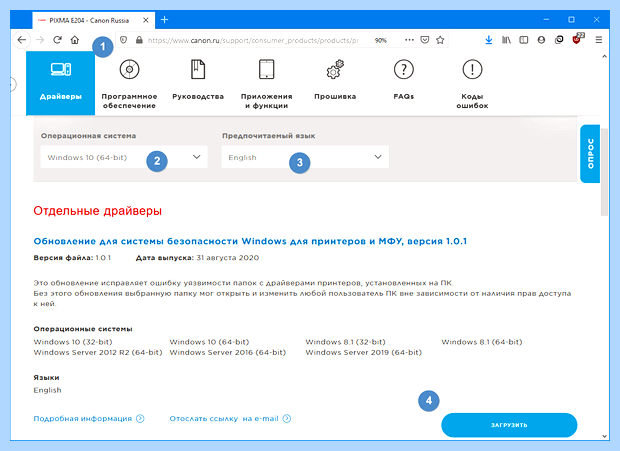This screenshot has height=451, width=620.
Task: Click the tablet icon for Приложения и функции
Action: tap(267, 69)
